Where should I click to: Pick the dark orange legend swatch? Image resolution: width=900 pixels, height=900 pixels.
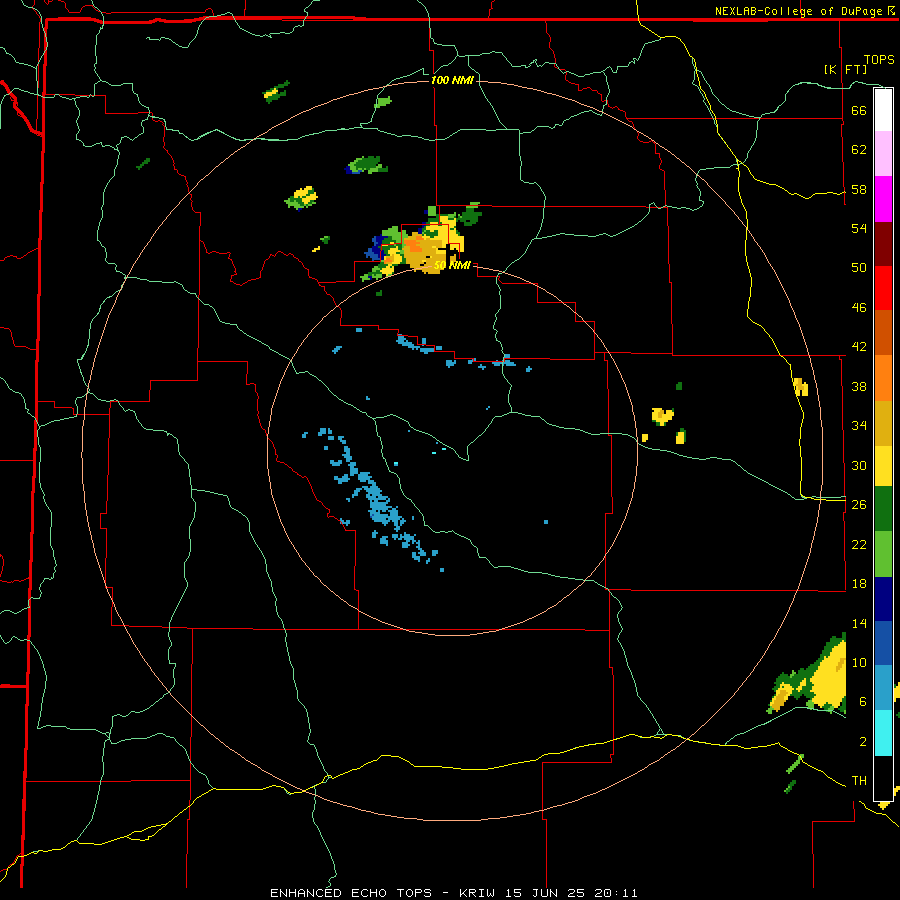tap(883, 333)
